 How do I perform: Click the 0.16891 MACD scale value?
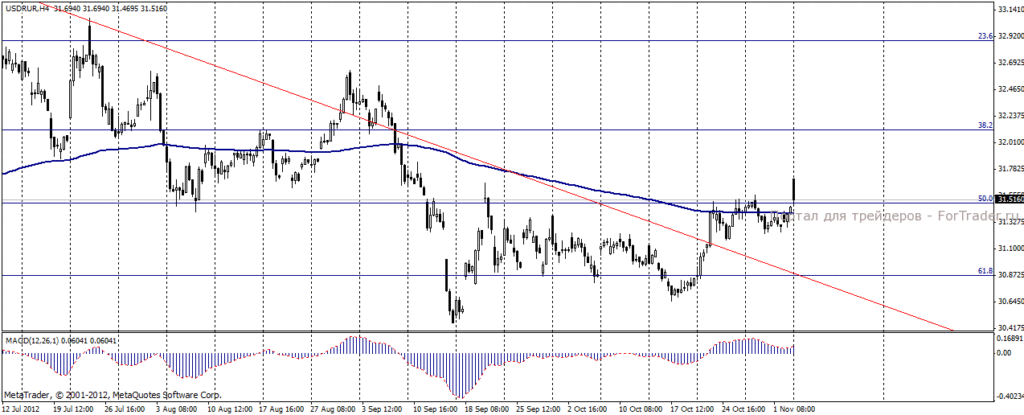coord(1008,339)
